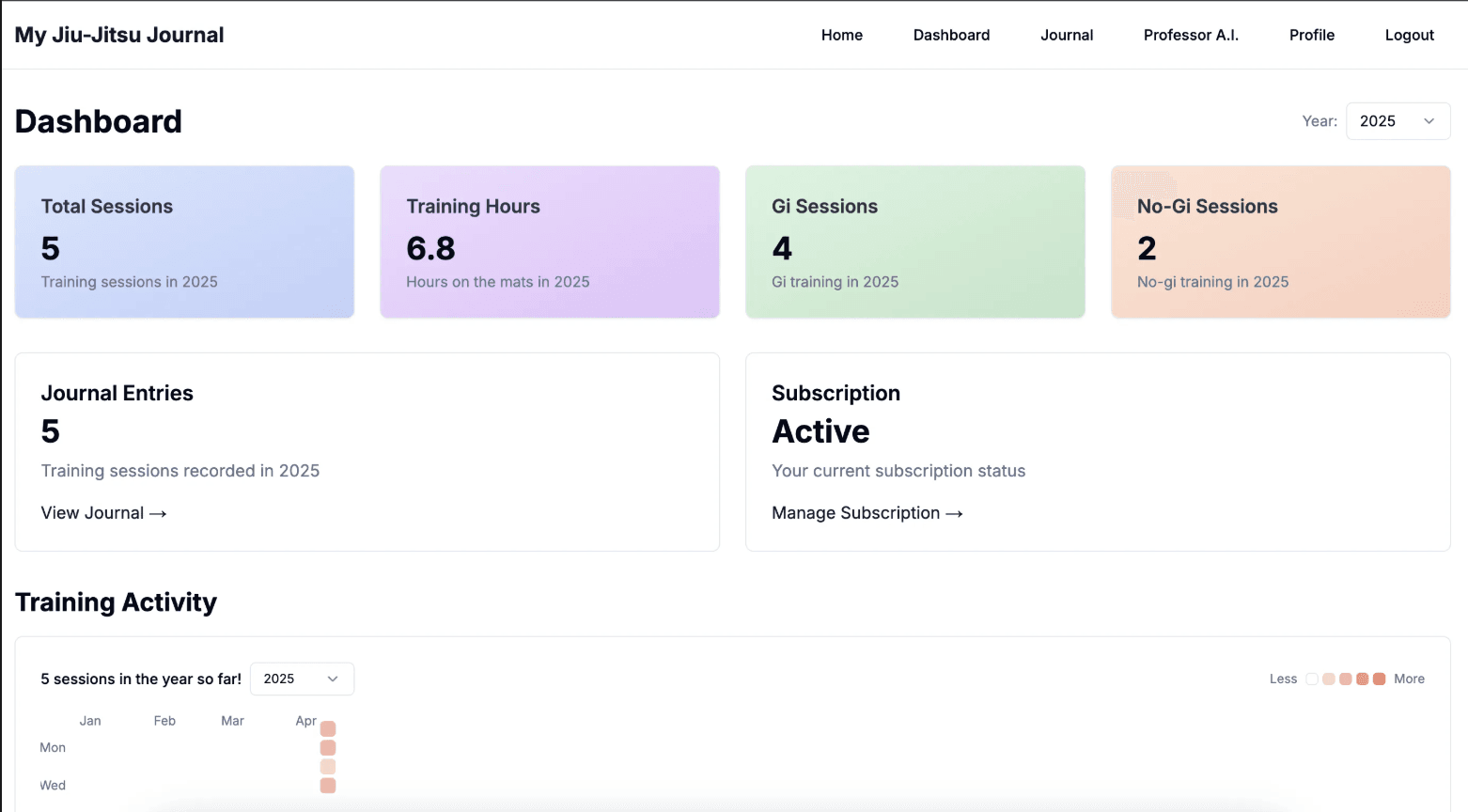Visit the Profile page
Image resolution: width=1468 pixels, height=812 pixels.
click(x=1312, y=35)
